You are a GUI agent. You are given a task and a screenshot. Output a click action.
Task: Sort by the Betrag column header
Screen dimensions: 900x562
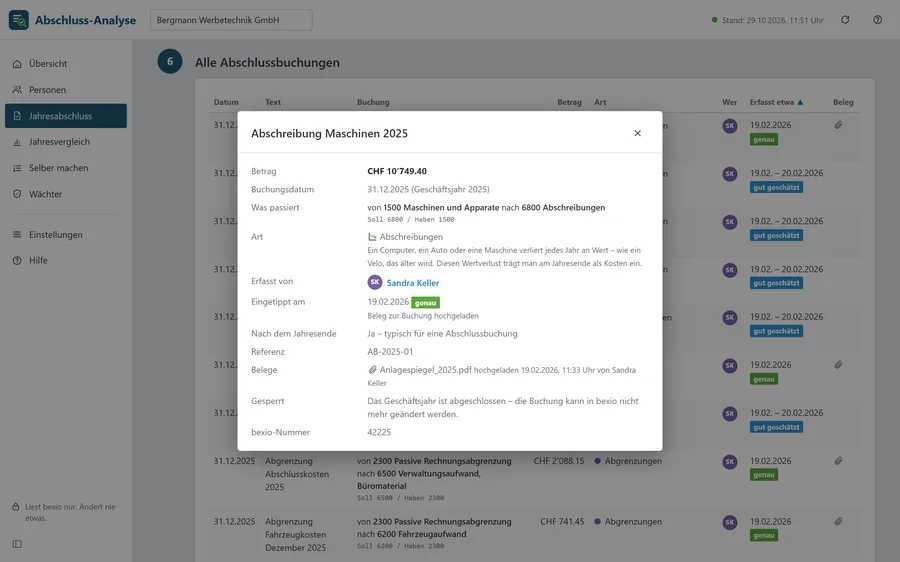pos(569,102)
